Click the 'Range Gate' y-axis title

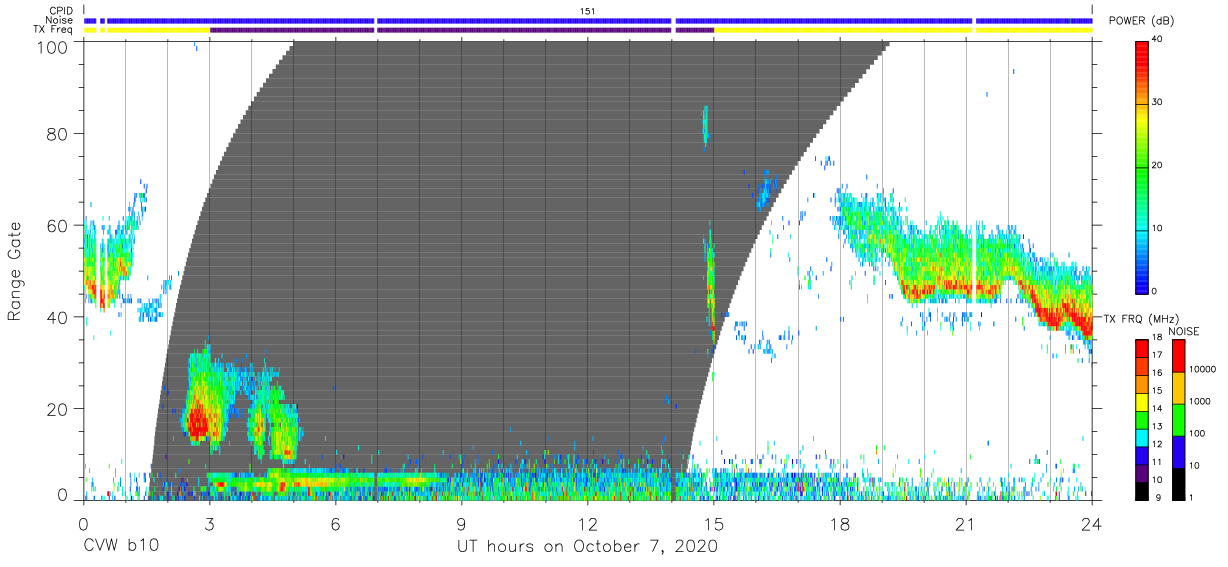15,270
